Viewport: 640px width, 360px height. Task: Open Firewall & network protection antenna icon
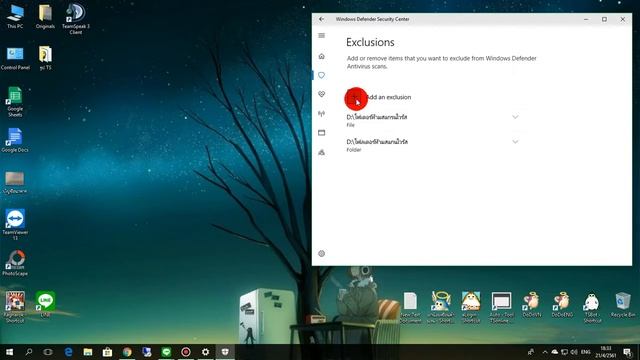tap(322, 113)
